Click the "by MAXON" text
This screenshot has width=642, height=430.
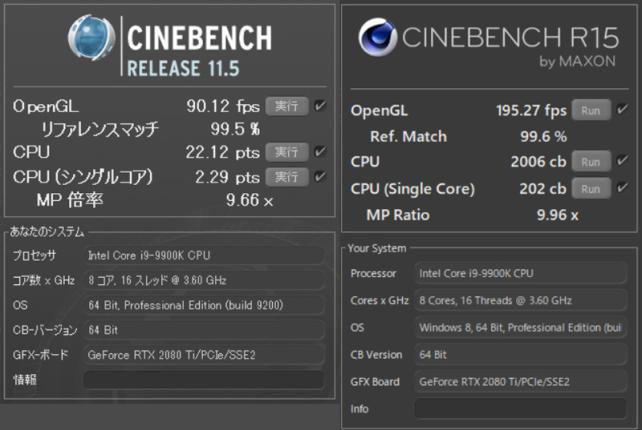577,61
